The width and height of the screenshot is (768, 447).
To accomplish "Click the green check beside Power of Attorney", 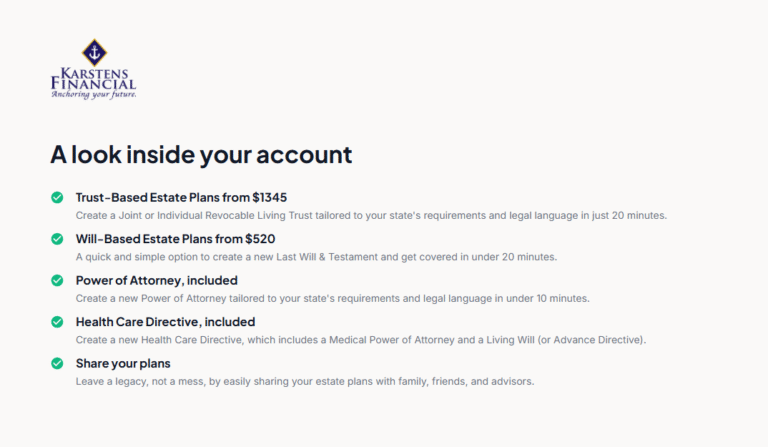I will coord(57,280).
